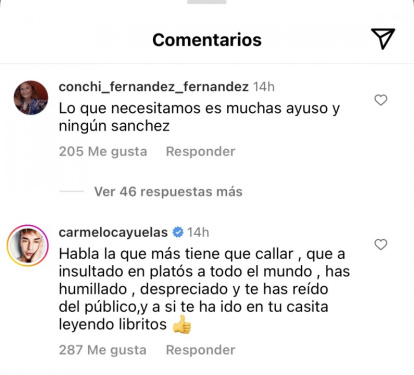This screenshot has width=414, height=375.
Task: View the 287 Me gusta likes list
Action: (x=103, y=350)
